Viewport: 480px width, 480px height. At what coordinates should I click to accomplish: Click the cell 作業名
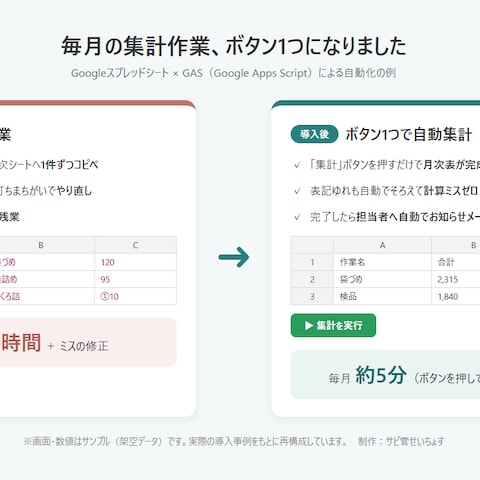pos(382,262)
